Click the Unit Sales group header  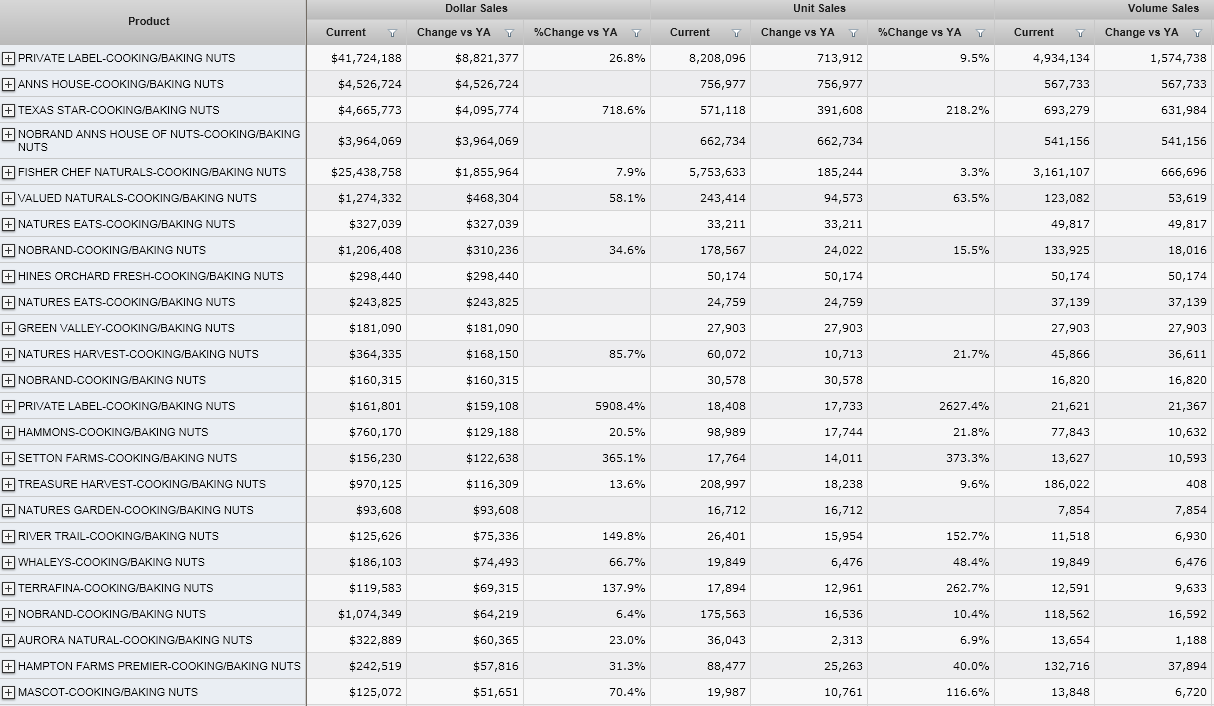819,8
